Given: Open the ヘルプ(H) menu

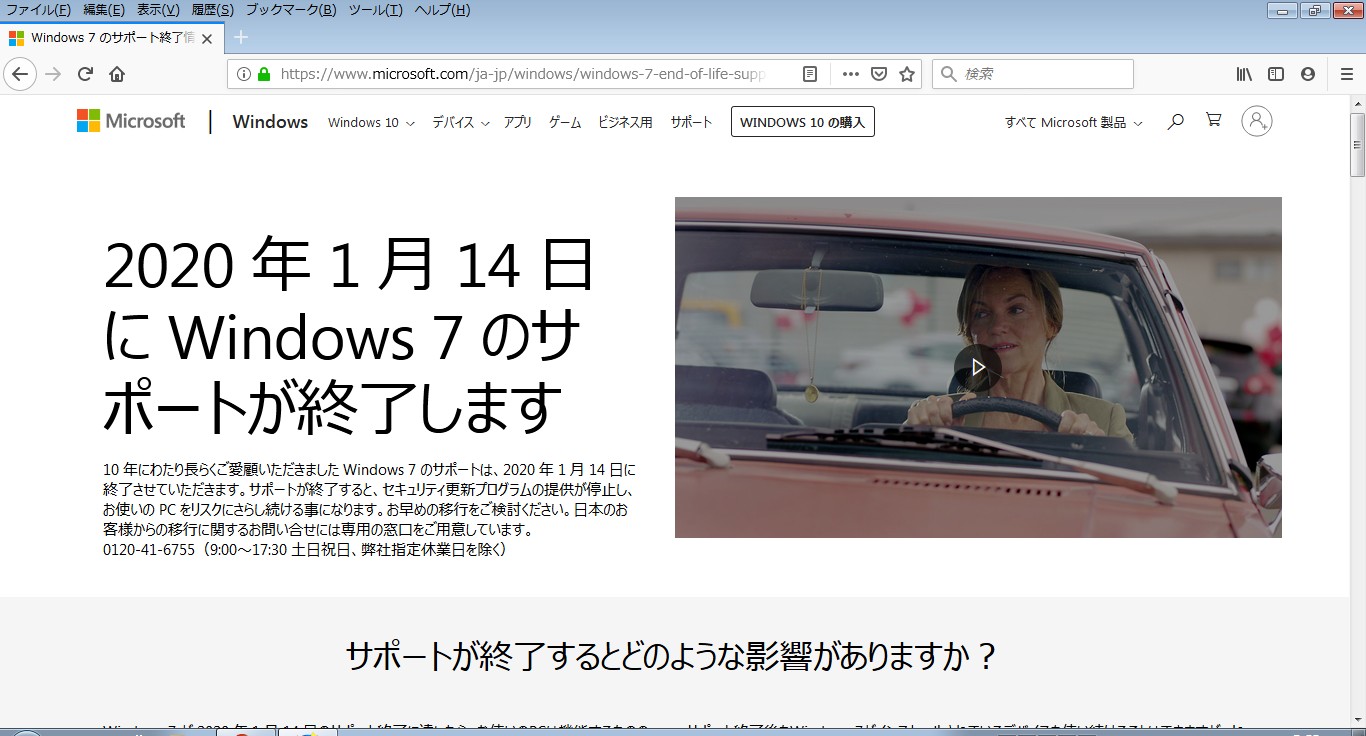Looking at the screenshot, I should coord(442,10).
